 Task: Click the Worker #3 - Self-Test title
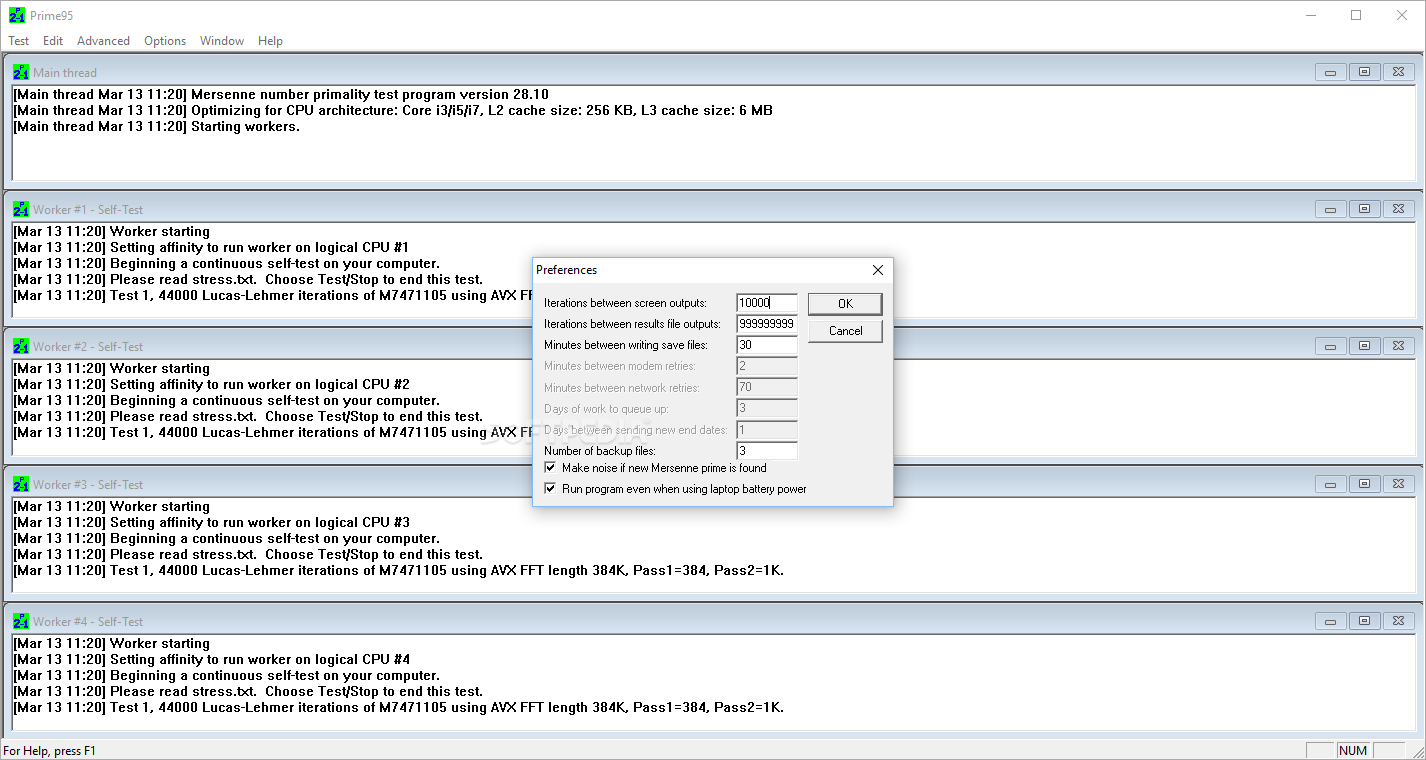click(x=88, y=485)
